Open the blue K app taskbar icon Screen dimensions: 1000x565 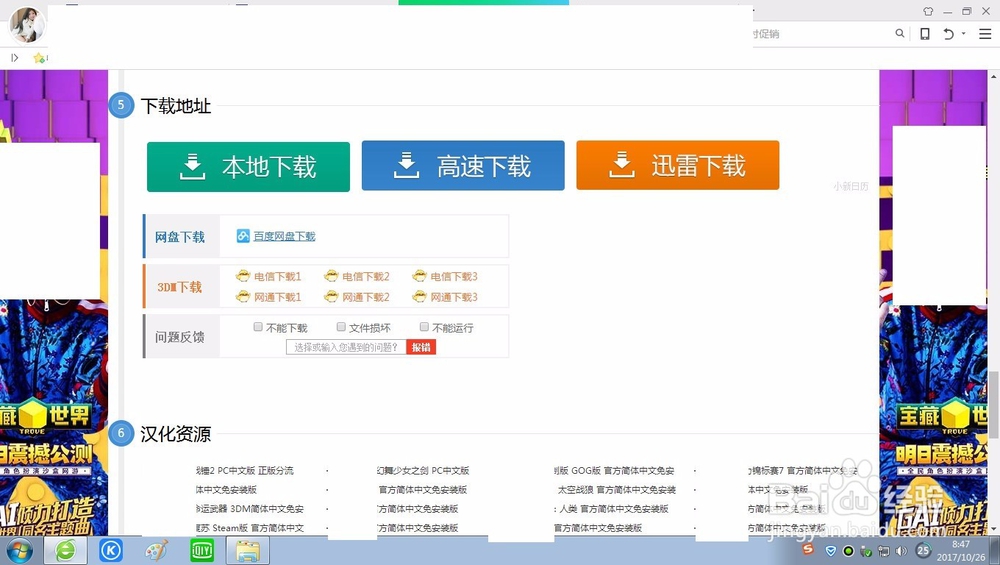pyautogui.click(x=111, y=550)
